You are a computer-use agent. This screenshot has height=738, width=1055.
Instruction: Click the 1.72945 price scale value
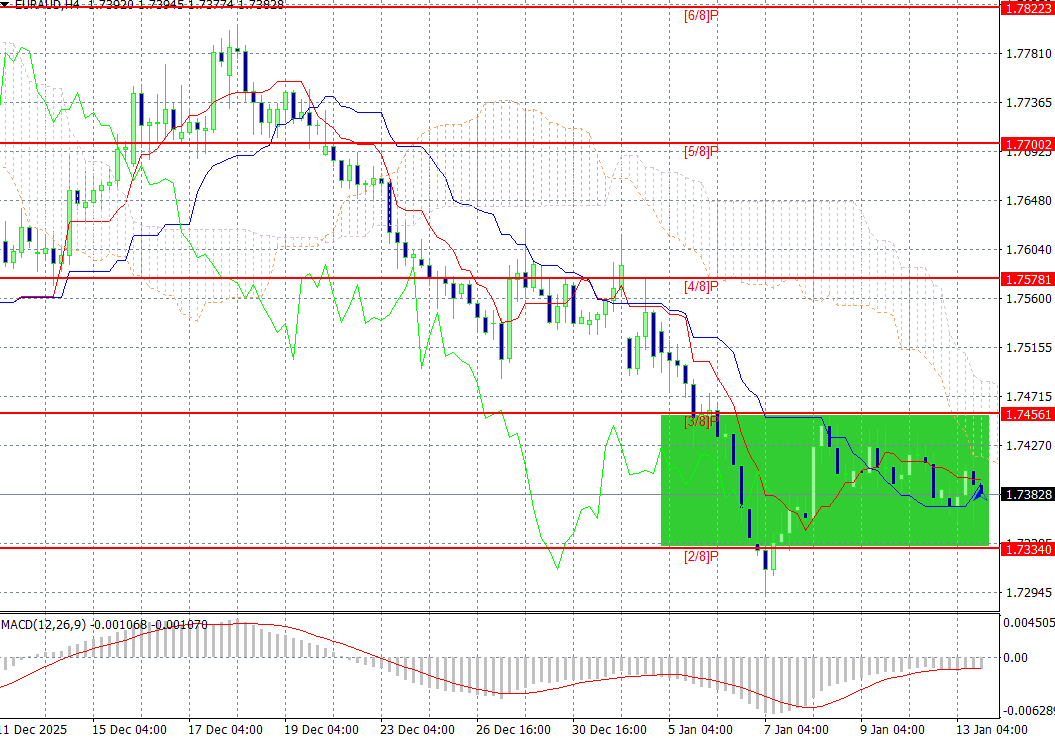tap(1029, 593)
